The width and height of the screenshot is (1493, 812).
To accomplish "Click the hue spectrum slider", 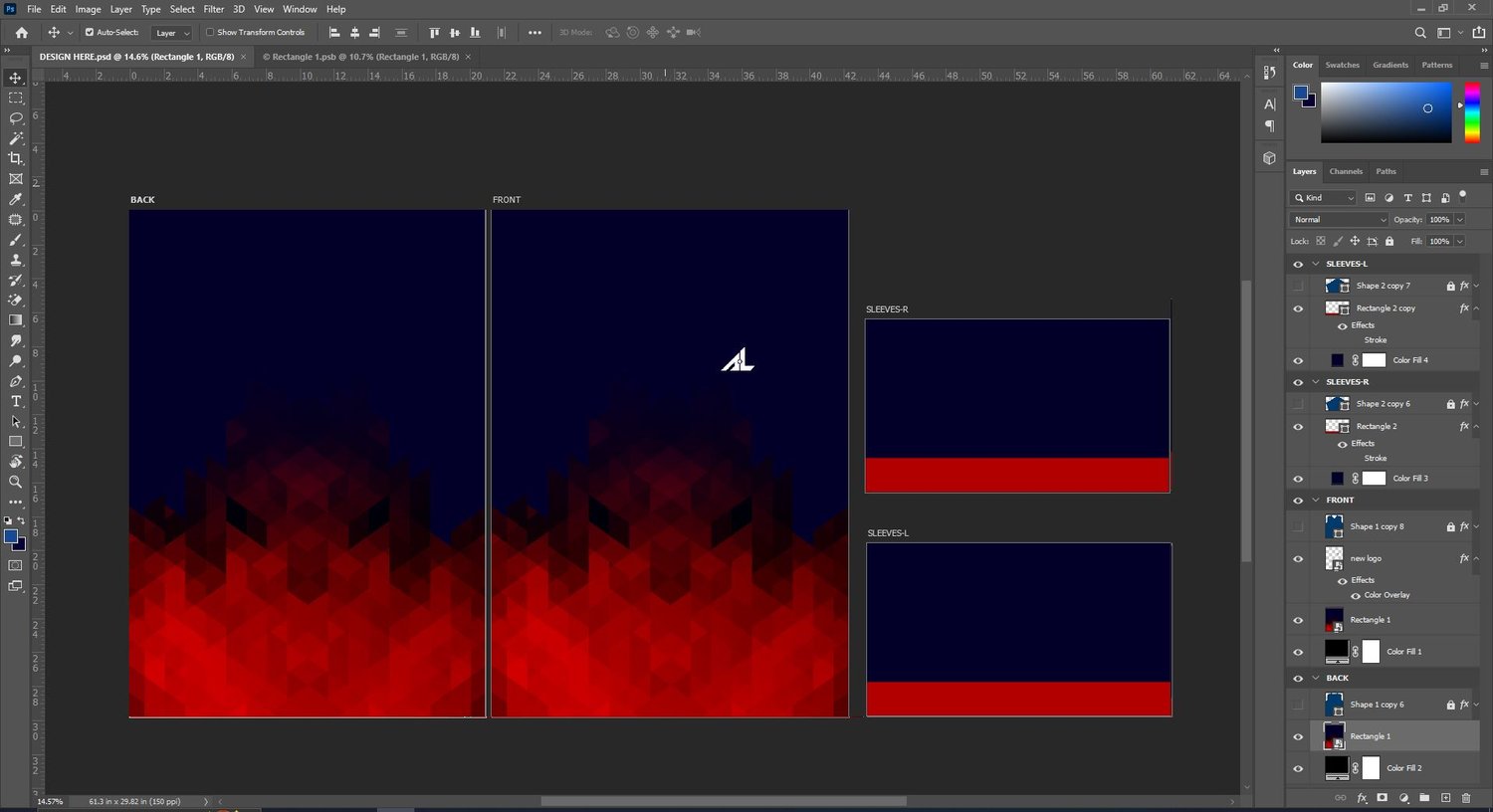I will tap(1472, 112).
